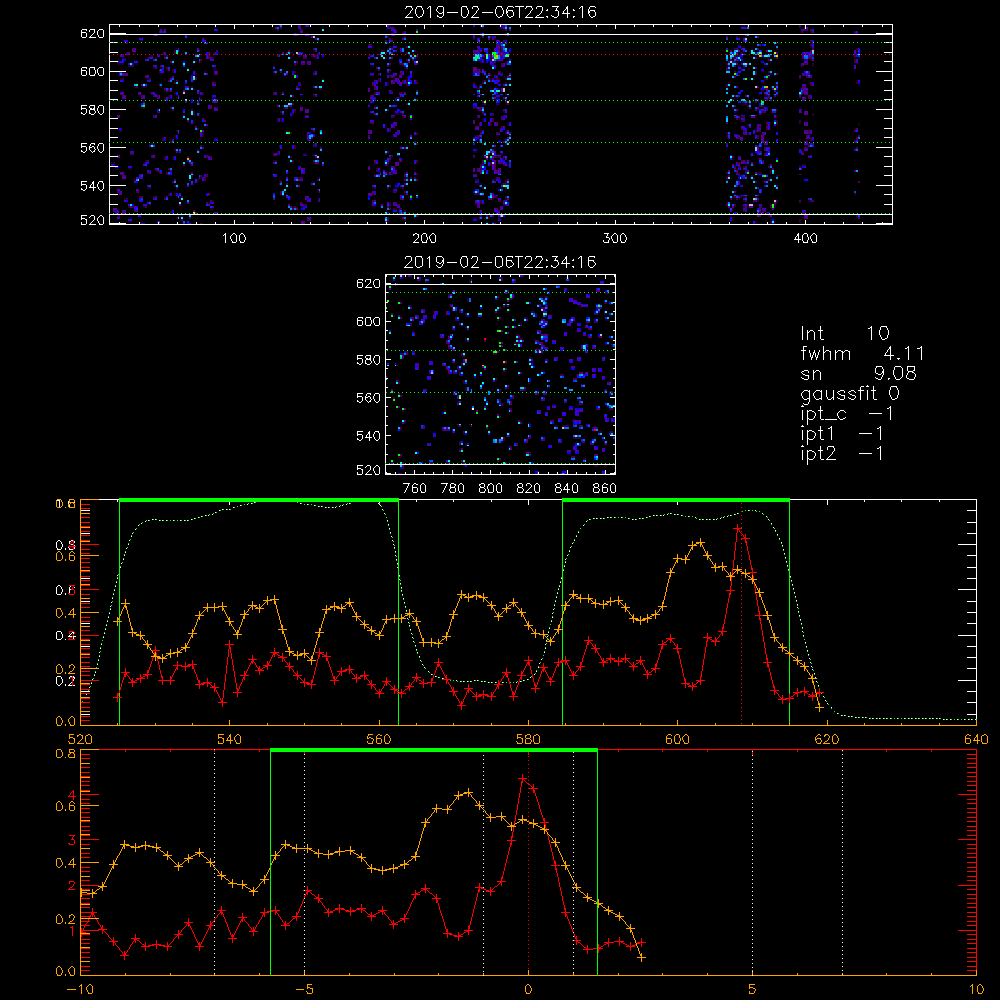Click the right thick green bar atop the upper line plot
Screen dimensions: 1000x1000
coord(676,500)
